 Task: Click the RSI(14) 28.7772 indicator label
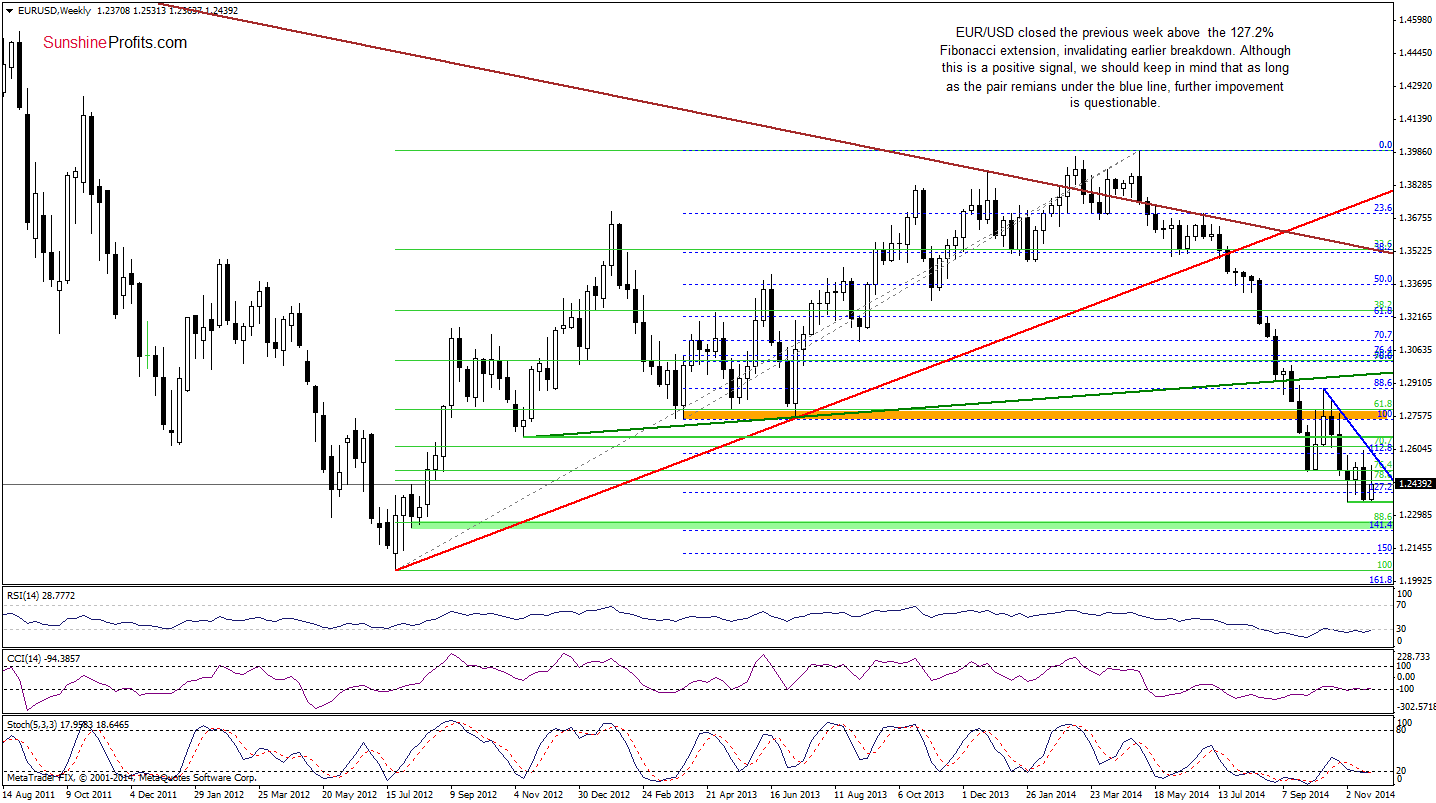tap(40, 596)
